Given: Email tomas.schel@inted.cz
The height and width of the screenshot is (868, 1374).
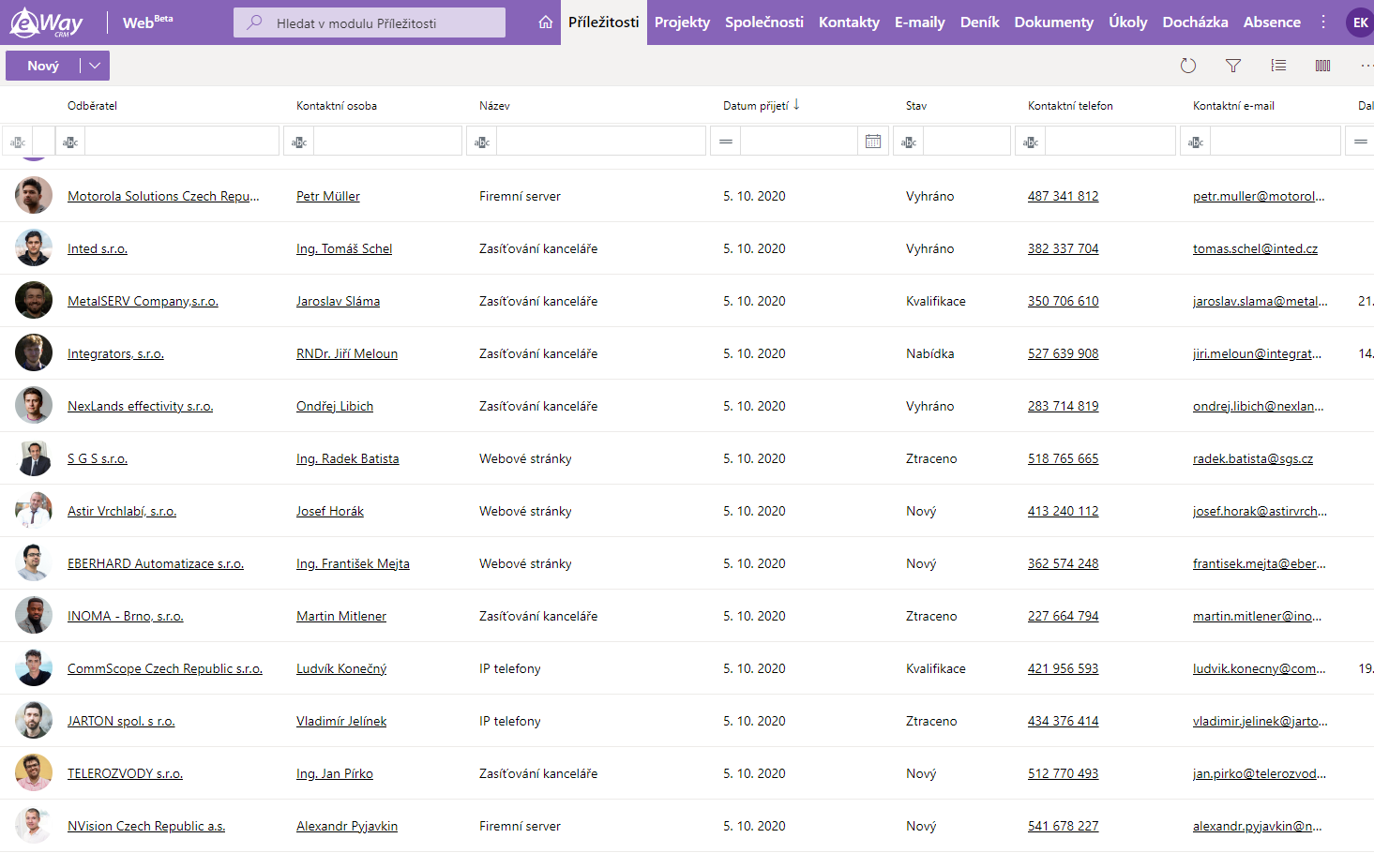Looking at the screenshot, I should pyautogui.click(x=1255, y=248).
